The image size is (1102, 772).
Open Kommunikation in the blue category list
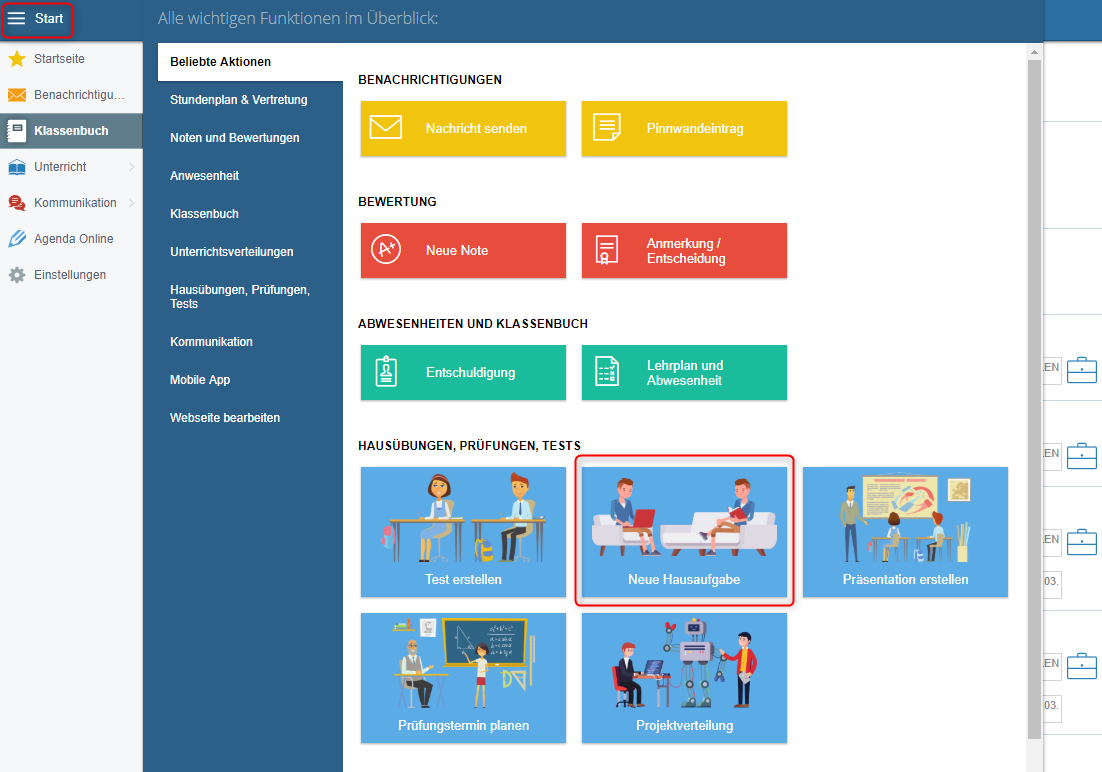point(212,342)
